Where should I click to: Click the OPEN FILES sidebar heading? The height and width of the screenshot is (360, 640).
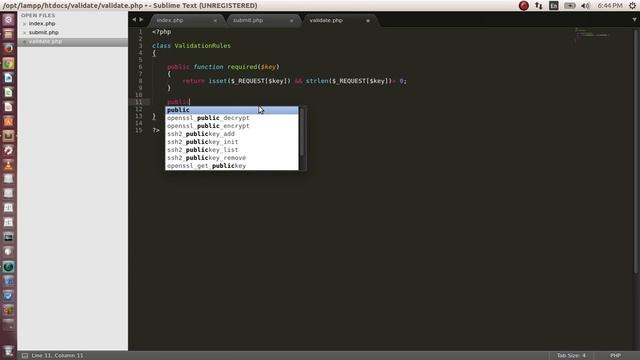[x=38, y=15]
